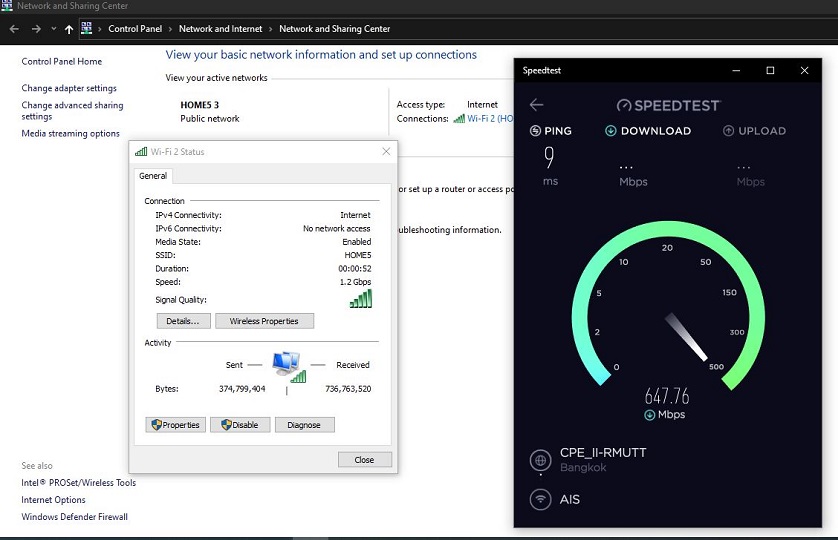This screenshot has width=838, height=540.
Task: Close the Wi-Fi 2 Status dialog
Action: (x=386, y=152)
